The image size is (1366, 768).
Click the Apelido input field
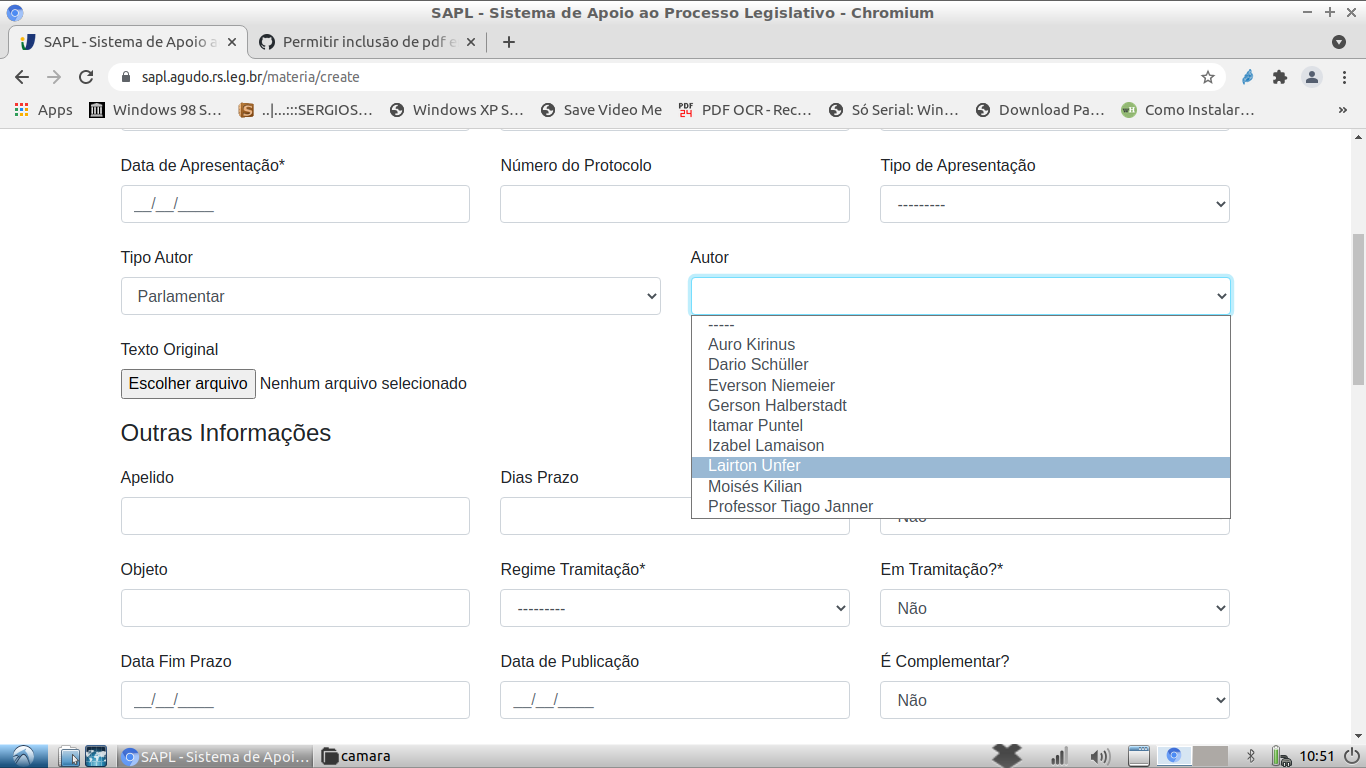coord(295,516)
